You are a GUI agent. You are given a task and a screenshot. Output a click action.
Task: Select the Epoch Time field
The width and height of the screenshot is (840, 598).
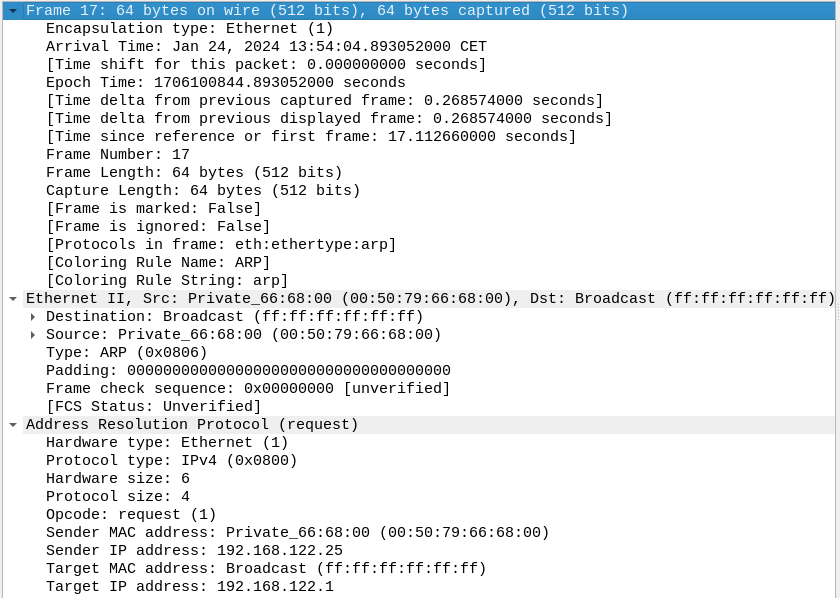pos(226,83)
